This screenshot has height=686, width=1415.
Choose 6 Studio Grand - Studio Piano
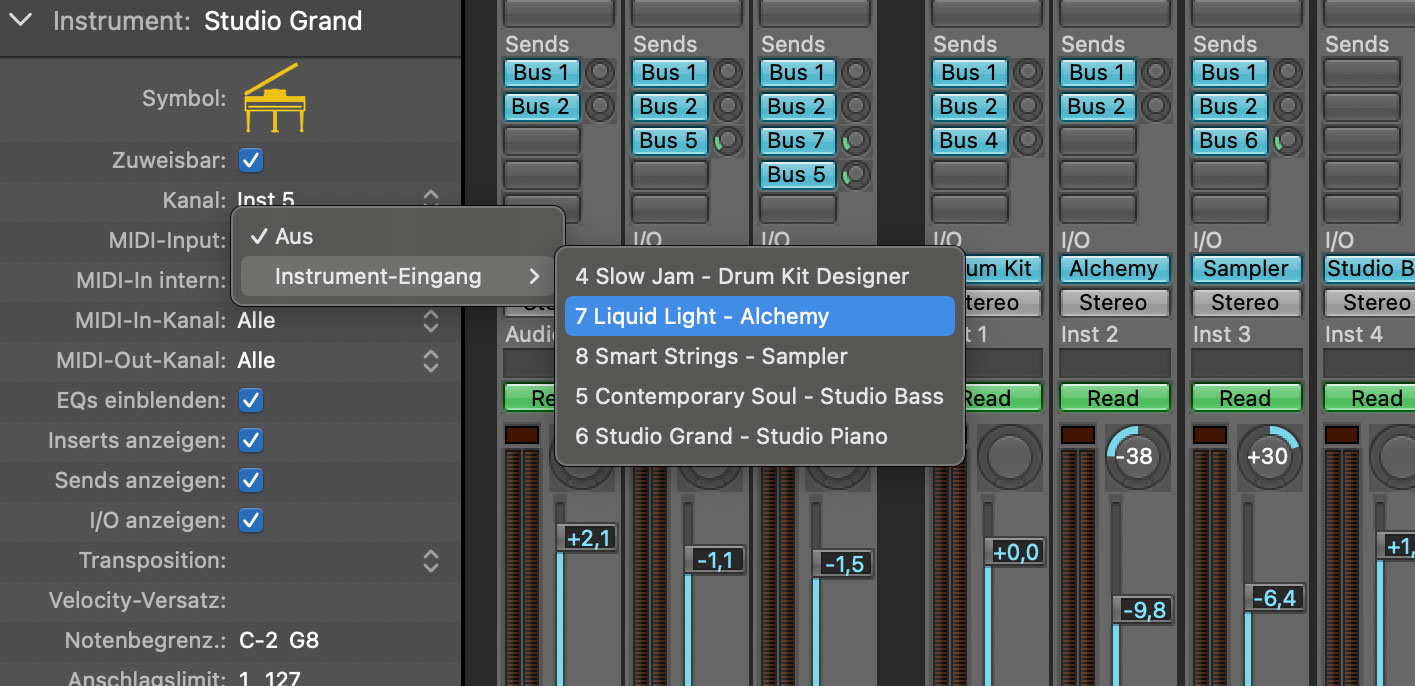[x=759, y=436]
